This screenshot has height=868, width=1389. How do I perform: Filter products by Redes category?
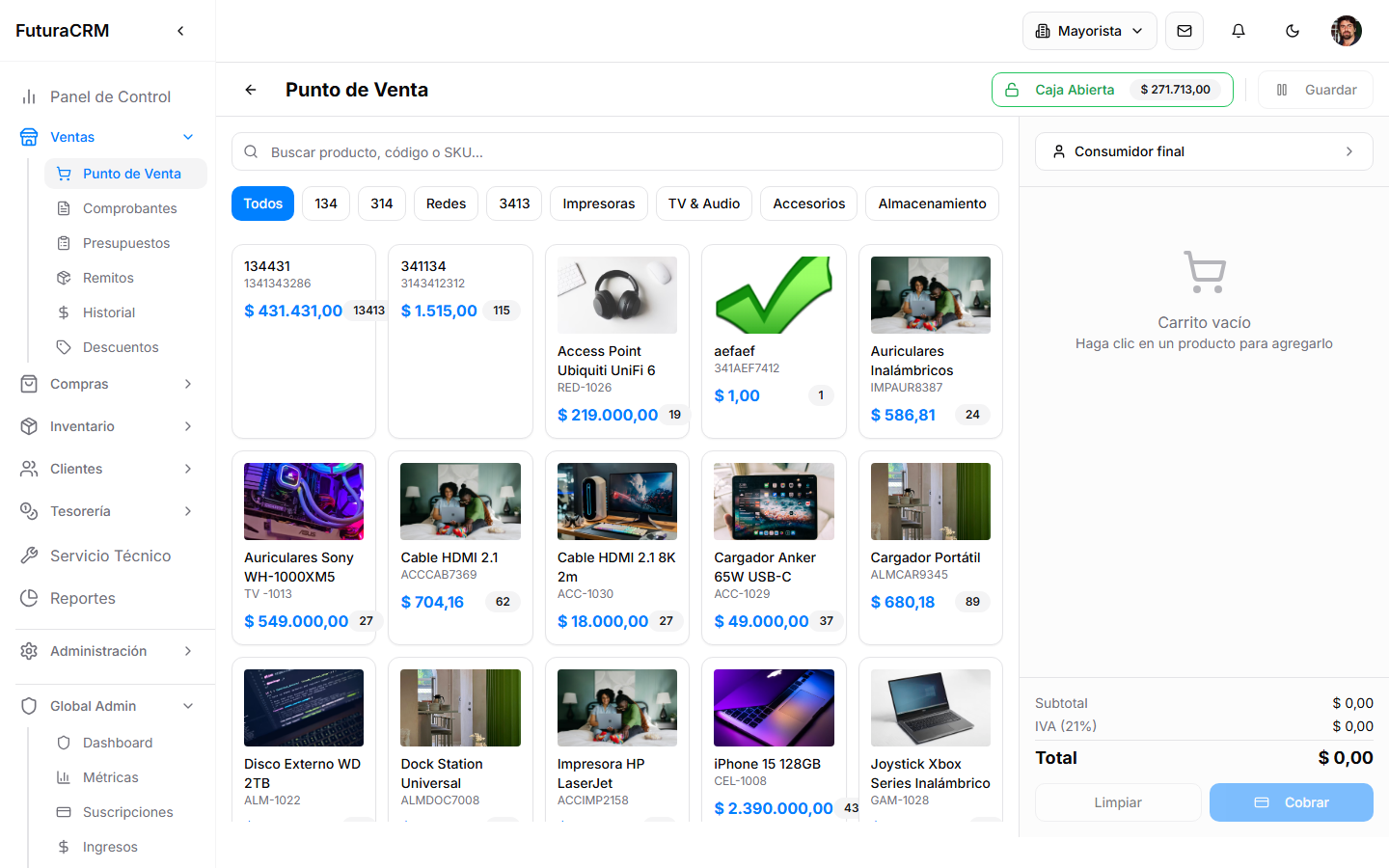click(446, 203)
